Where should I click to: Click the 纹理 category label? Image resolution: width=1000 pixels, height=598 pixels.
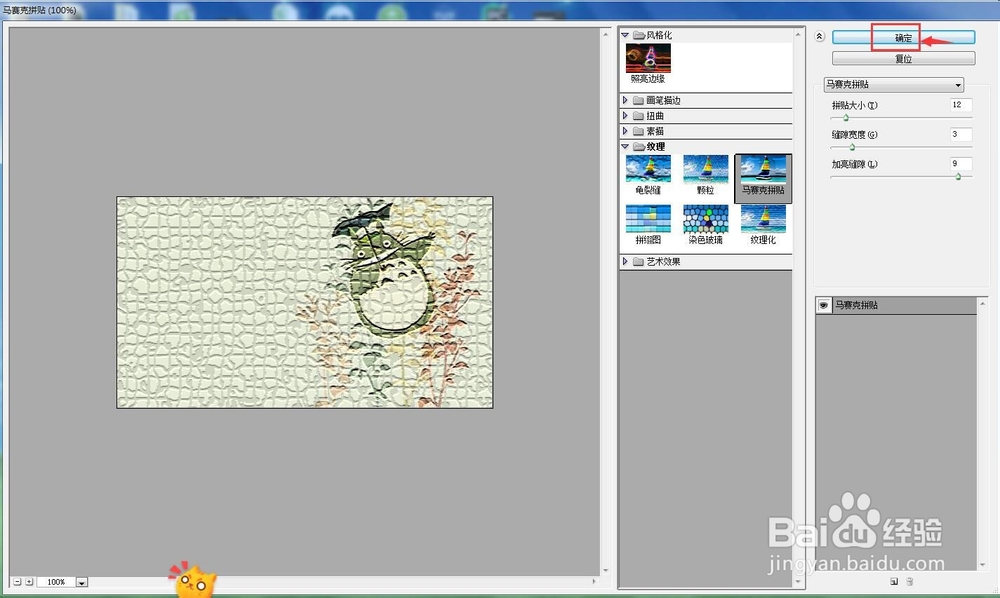[x=656, y=146]
